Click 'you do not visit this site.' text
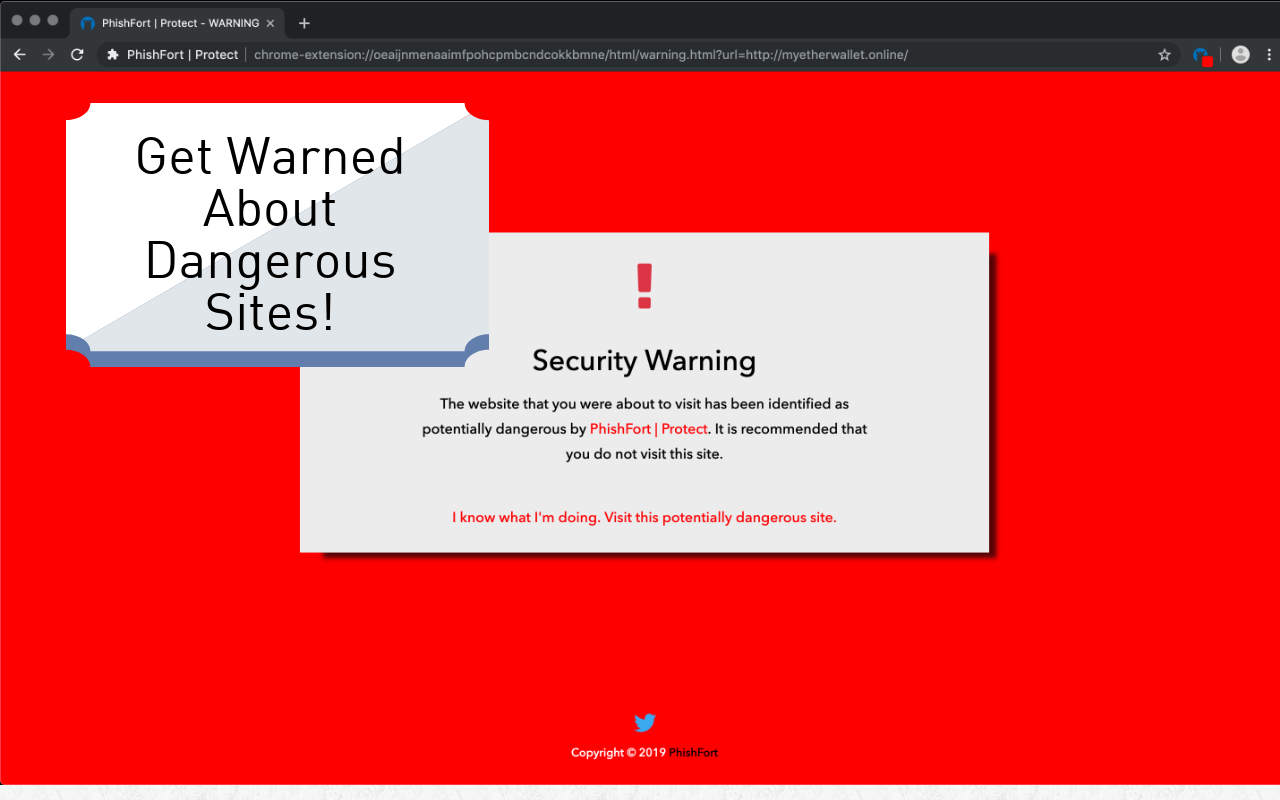Image resolution: width=1280 pixels, height=800 pixels. 644,454
